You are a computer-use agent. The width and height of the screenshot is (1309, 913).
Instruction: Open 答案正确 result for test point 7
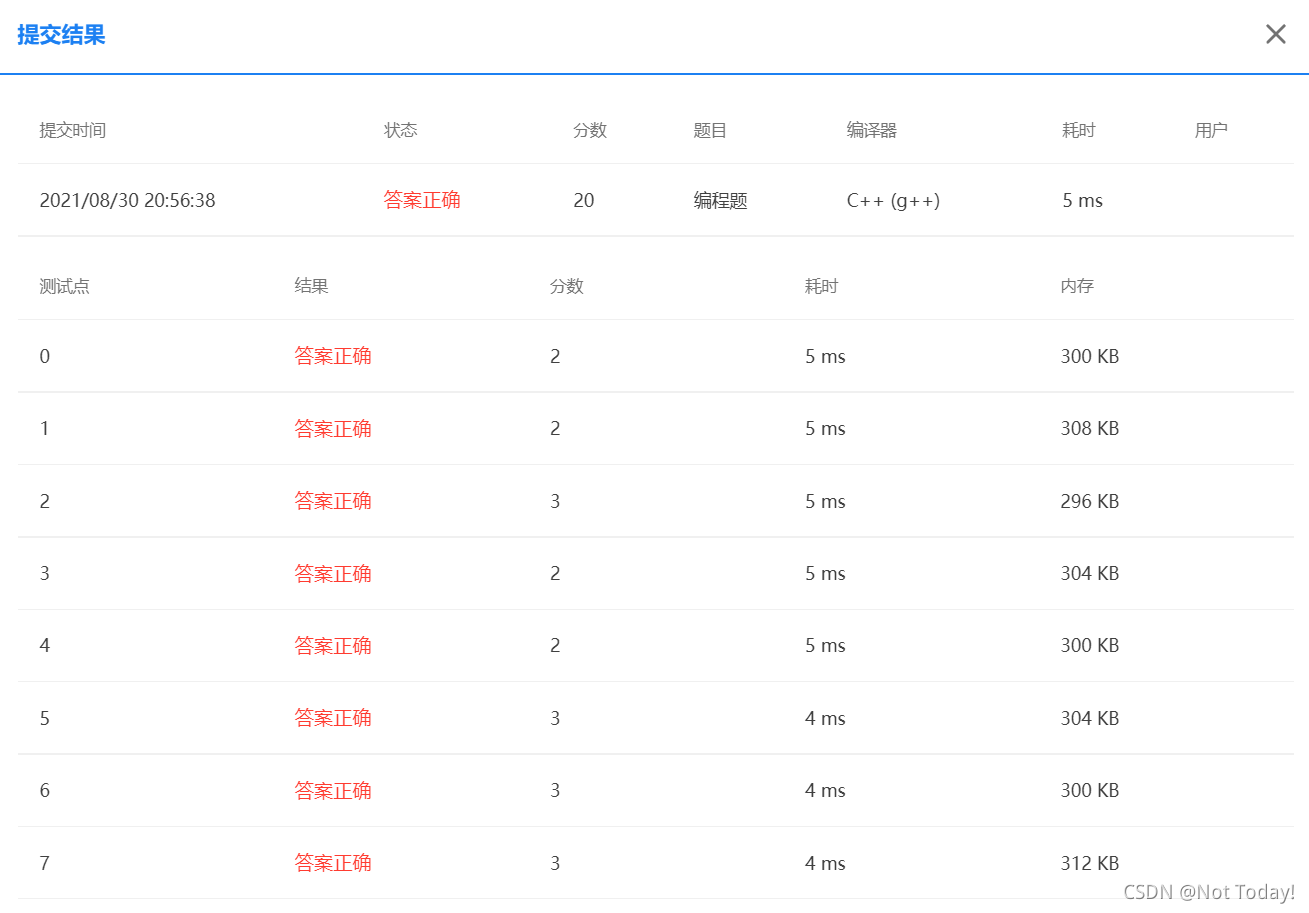point(333,862)
